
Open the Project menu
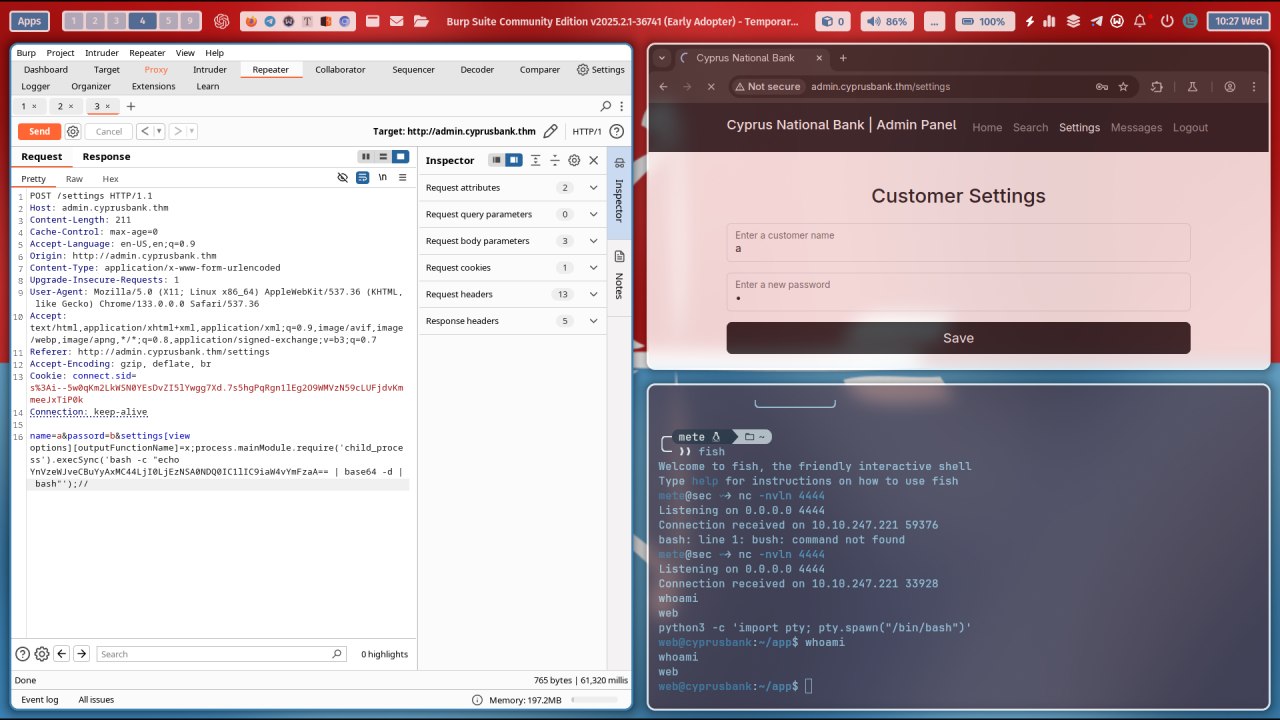[x=60, y=53]
